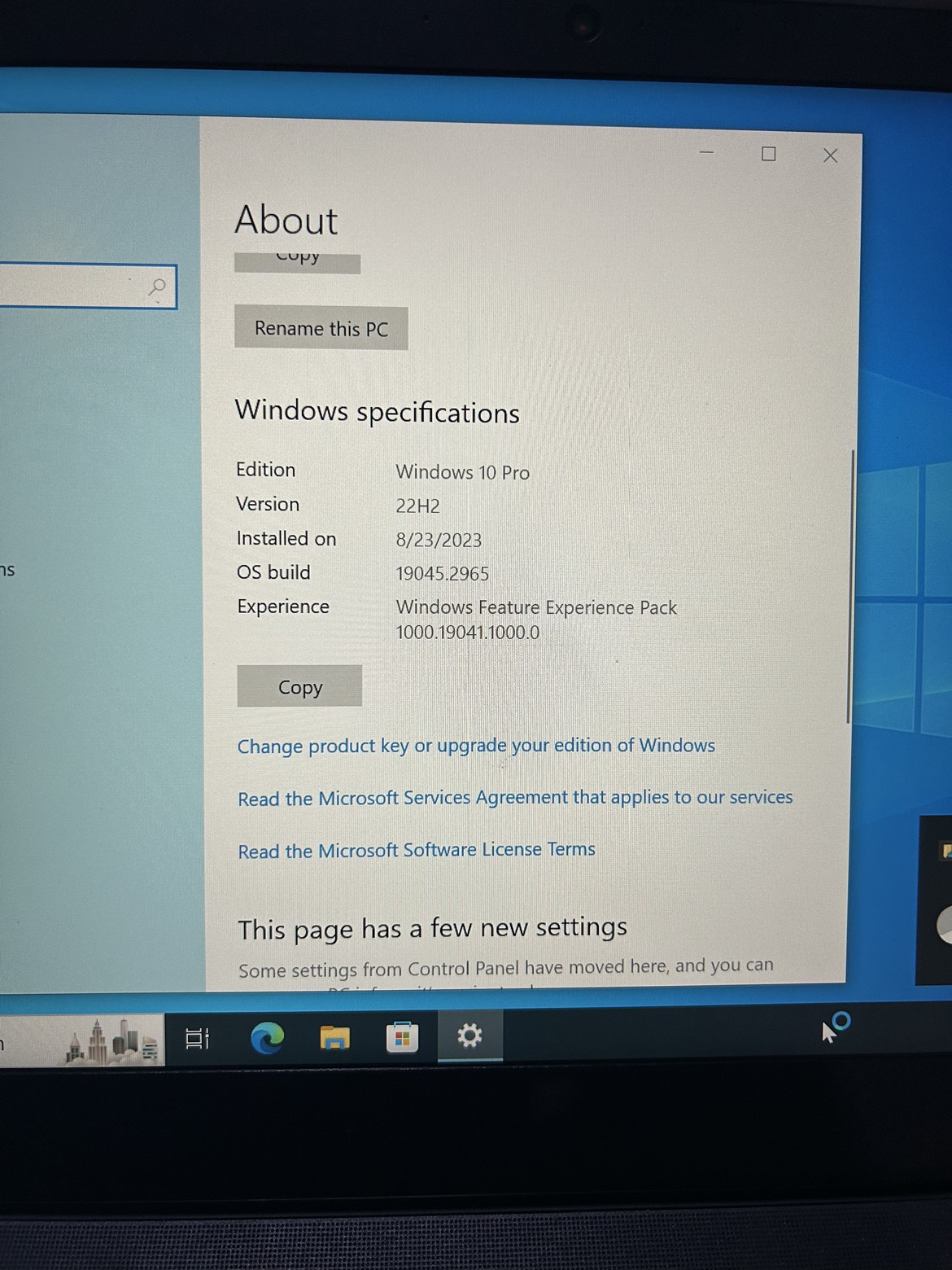The height and width of the screenshot is (1270, 952).
Task: Open Change product key or upgrade link
Action: pos(476,746)
